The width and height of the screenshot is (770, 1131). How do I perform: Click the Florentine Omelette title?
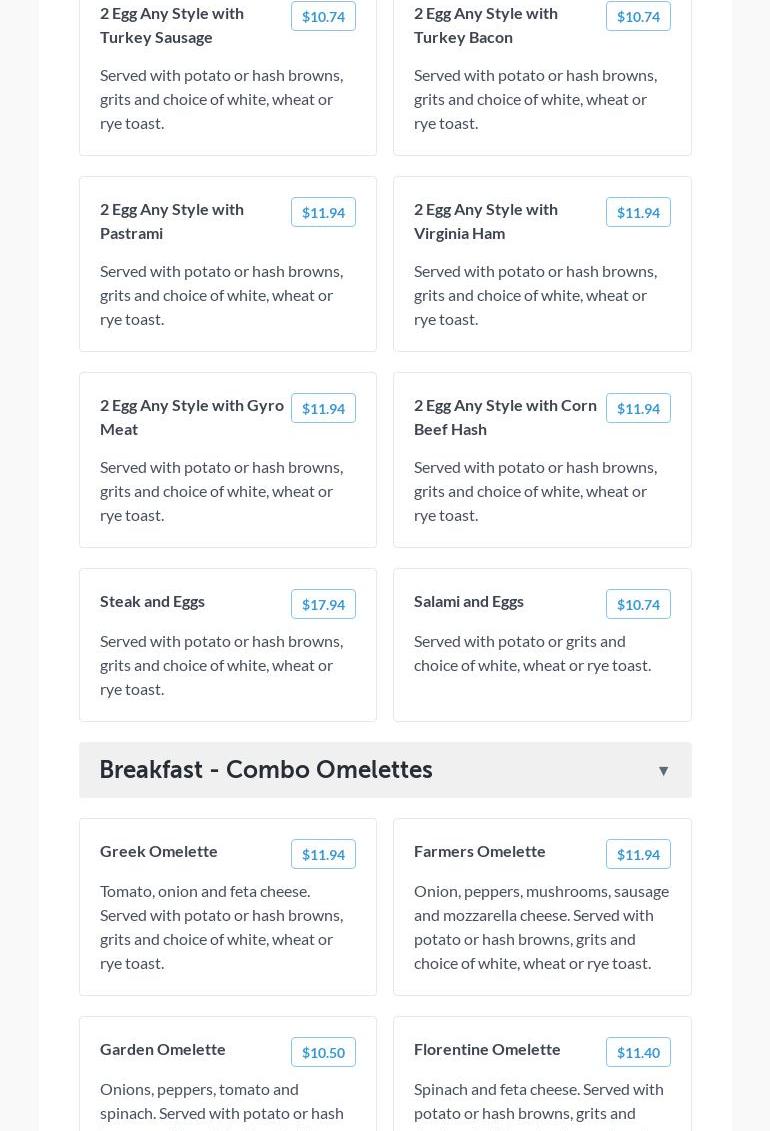[x=487, y=1049]
